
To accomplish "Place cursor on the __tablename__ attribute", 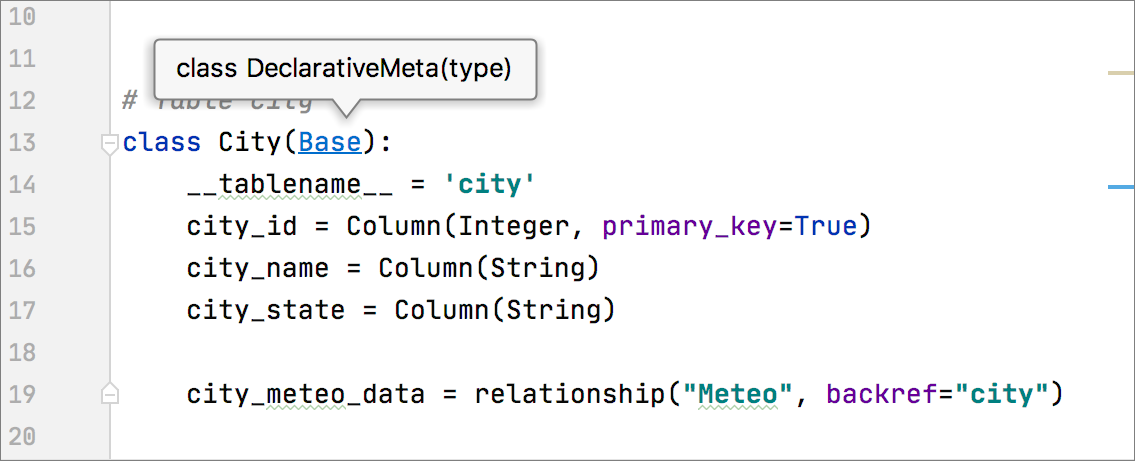I will (x=273, y=185).
